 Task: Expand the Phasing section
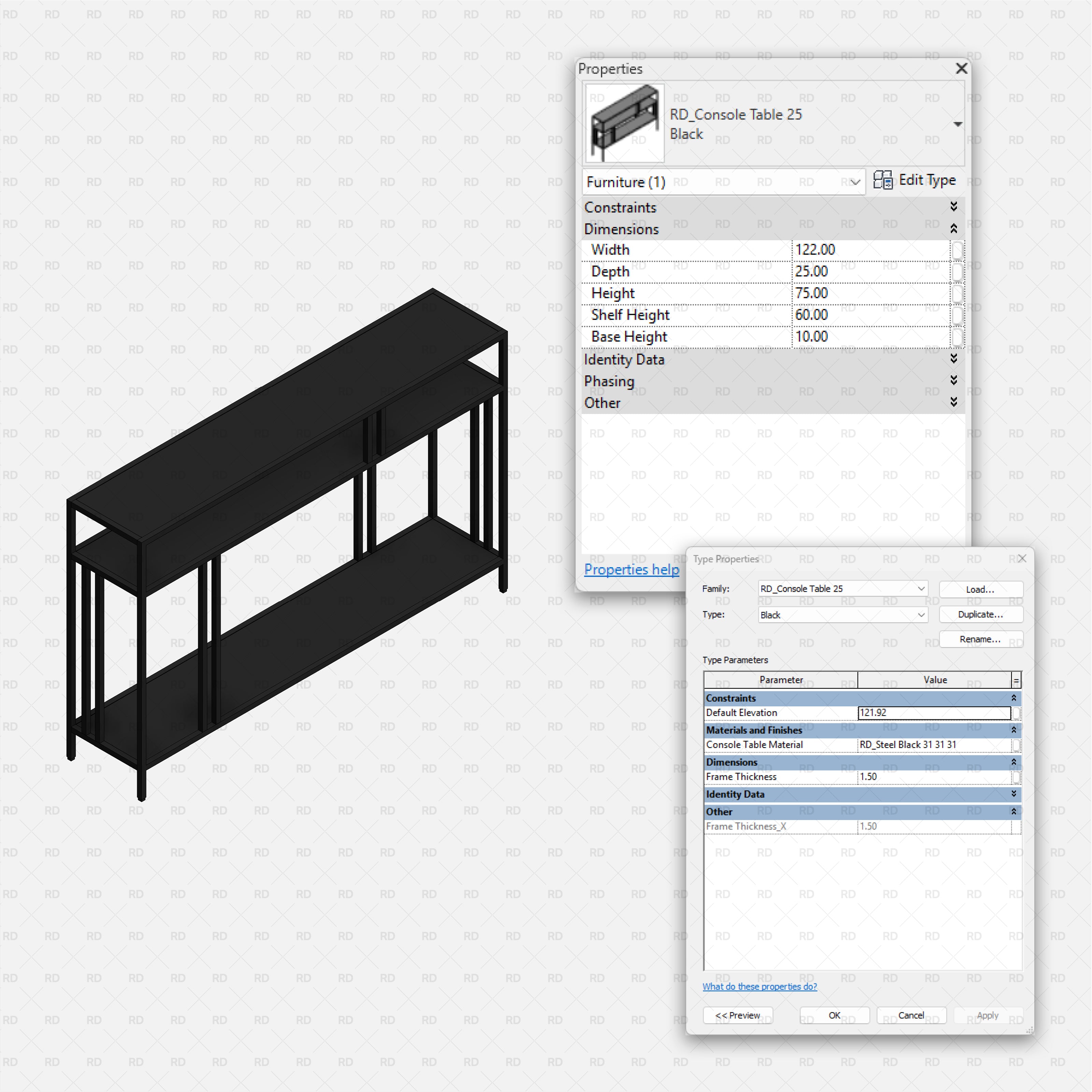pyautogui.click(x=954, y=380)
